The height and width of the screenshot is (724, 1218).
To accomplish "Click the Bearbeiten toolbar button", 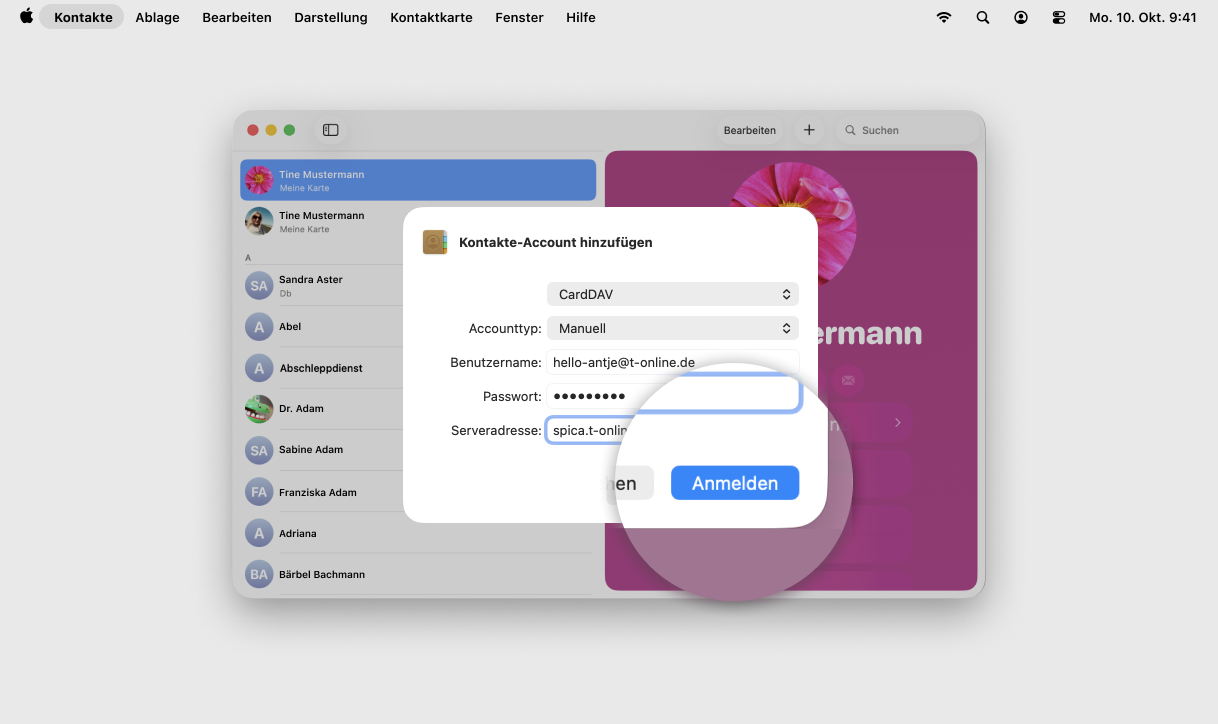I will [749, 130].
